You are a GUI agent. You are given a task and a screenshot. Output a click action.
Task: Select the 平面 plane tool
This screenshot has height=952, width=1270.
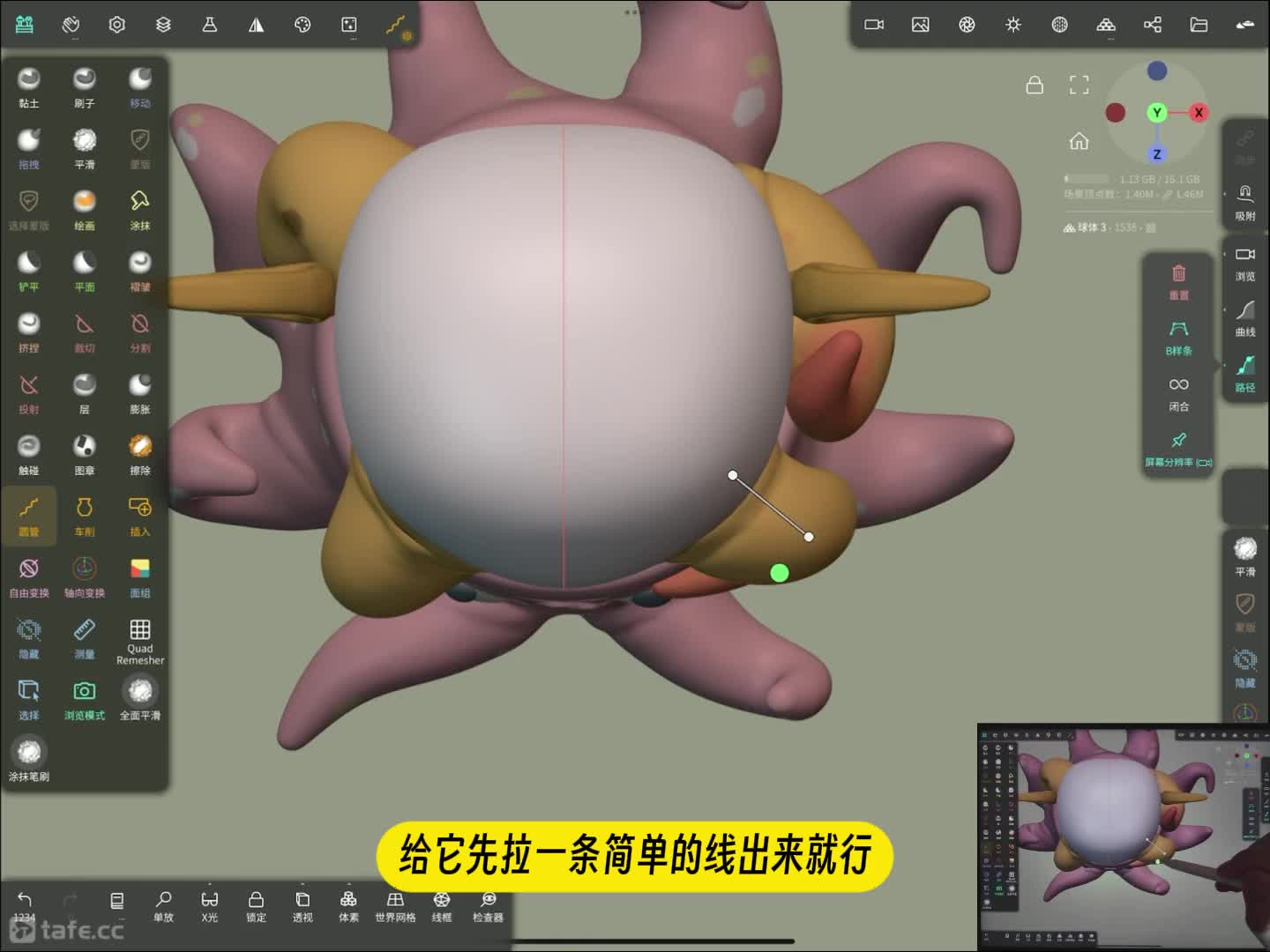coord(85,271)
